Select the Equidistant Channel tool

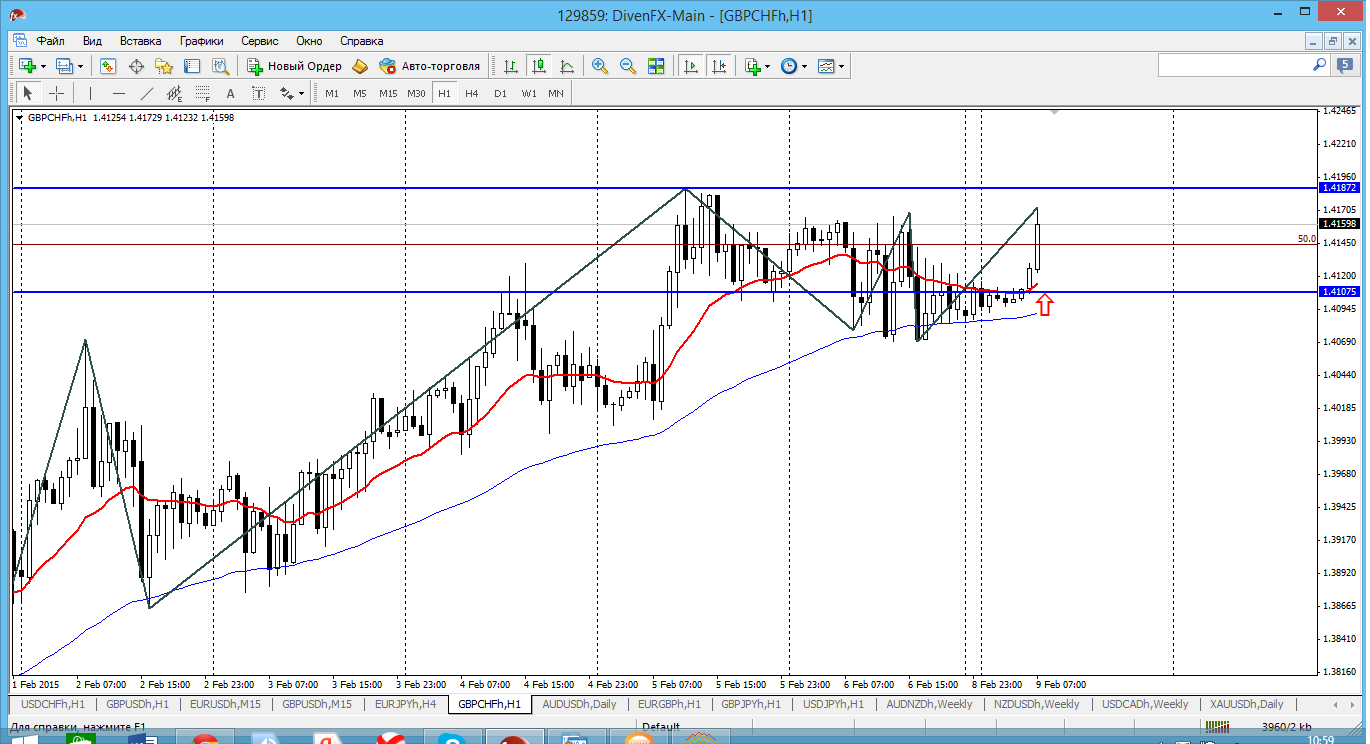tap(175, 93)
